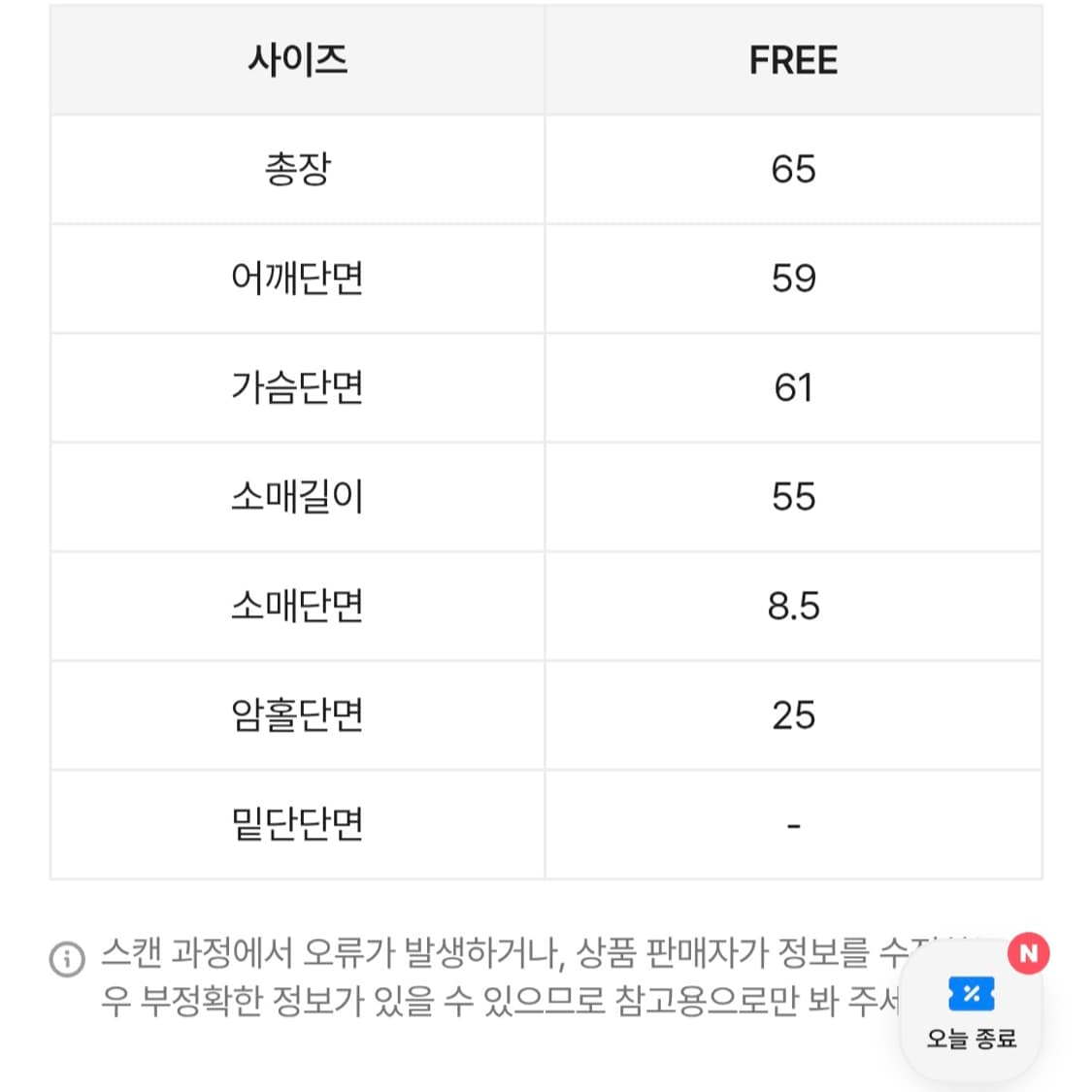This screenshot has height=1092, width=1092.
Task: Click the 암홀단면 value 25
Action: point(793,715)
